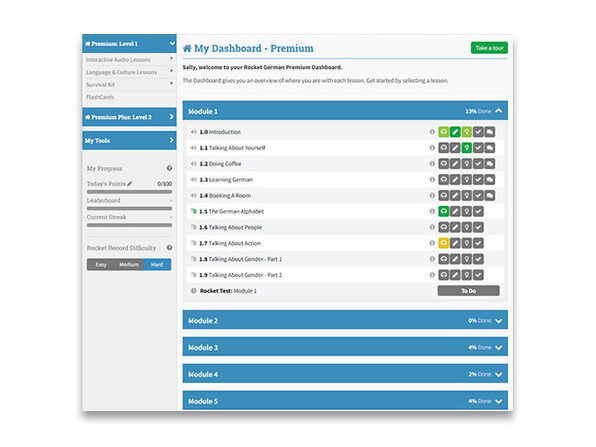Click the info icon next to 1.0 Introduction
The image size is (596, 447).
click(432, 132)
